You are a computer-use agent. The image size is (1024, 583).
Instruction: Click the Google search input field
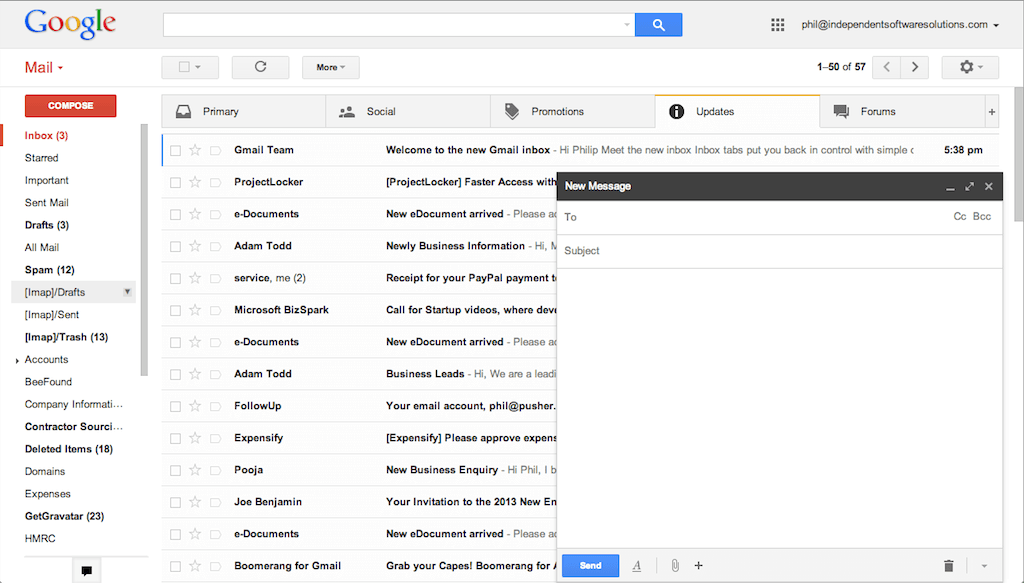coord(398,25)
